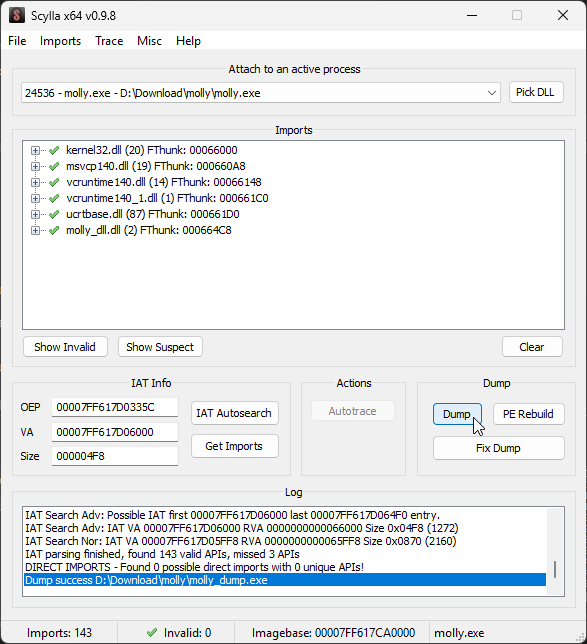Open the attached process dropdown list
The height and width of the screenshot is (644, 587).
tap(492, 93)
